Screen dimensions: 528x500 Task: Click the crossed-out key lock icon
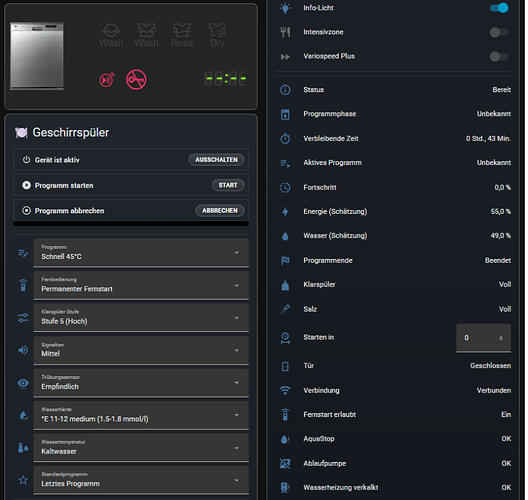(x=136, y=80)
